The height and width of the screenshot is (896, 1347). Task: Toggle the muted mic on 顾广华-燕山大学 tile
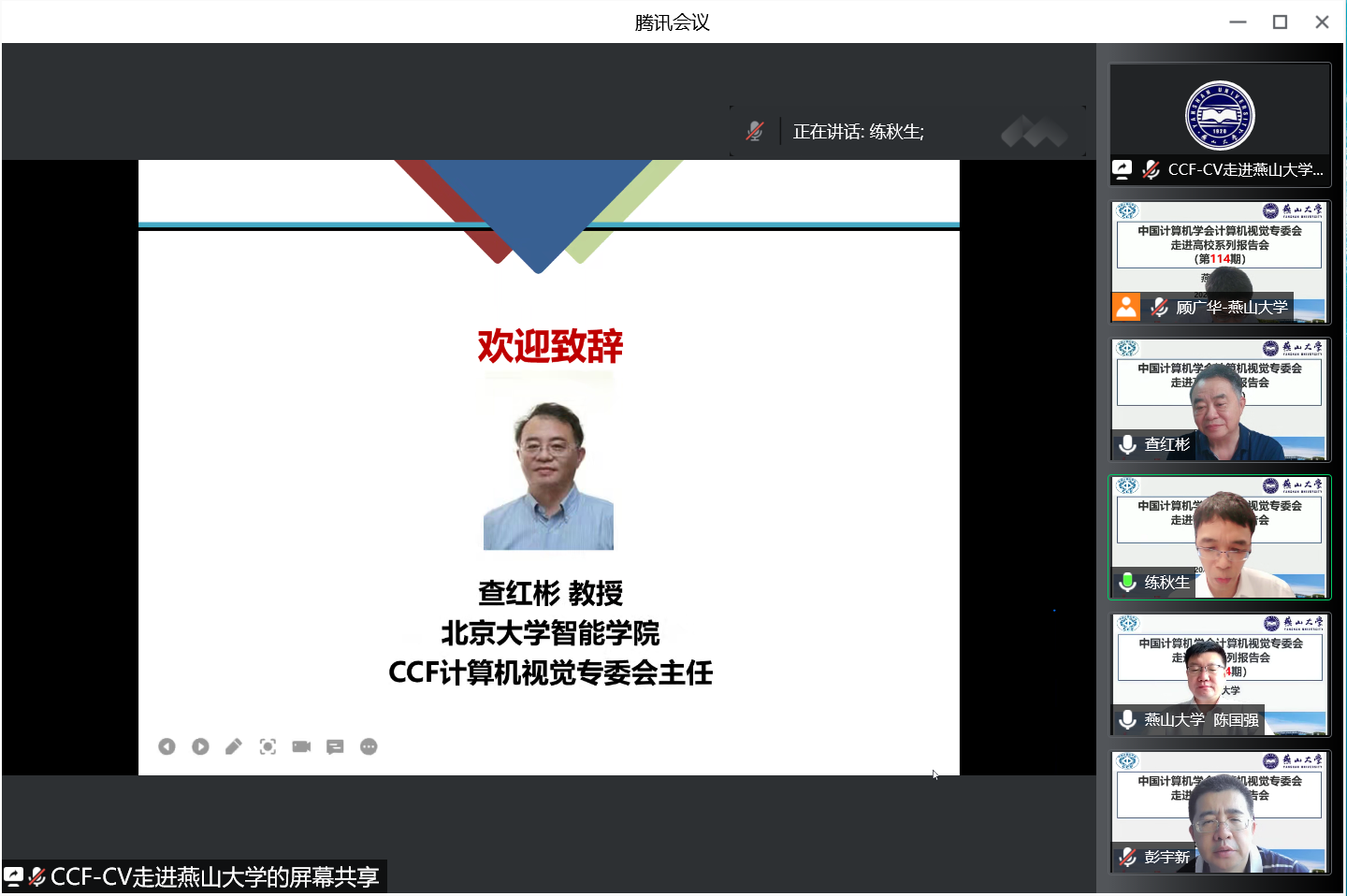pyautogui.click(x=1159, y=307)
